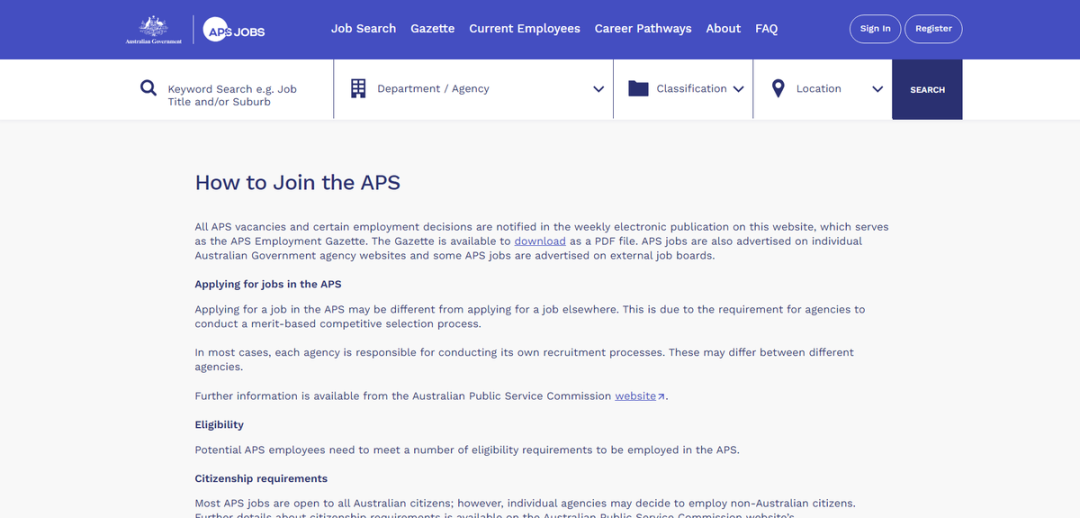Click the Department / Agency label
1080x518 pixels.
[433, 88]
